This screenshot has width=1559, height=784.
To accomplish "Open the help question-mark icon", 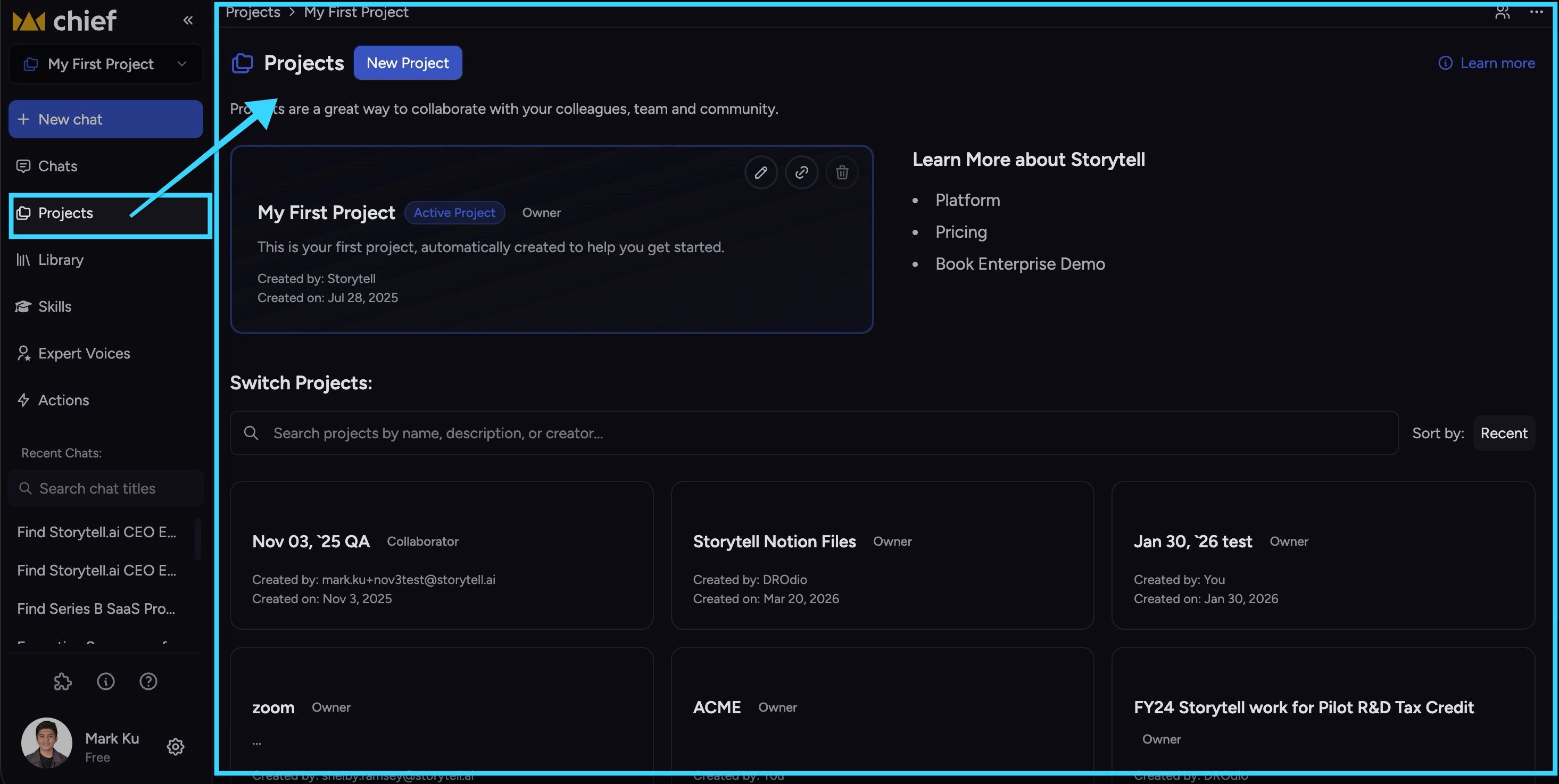I will 148,682.
